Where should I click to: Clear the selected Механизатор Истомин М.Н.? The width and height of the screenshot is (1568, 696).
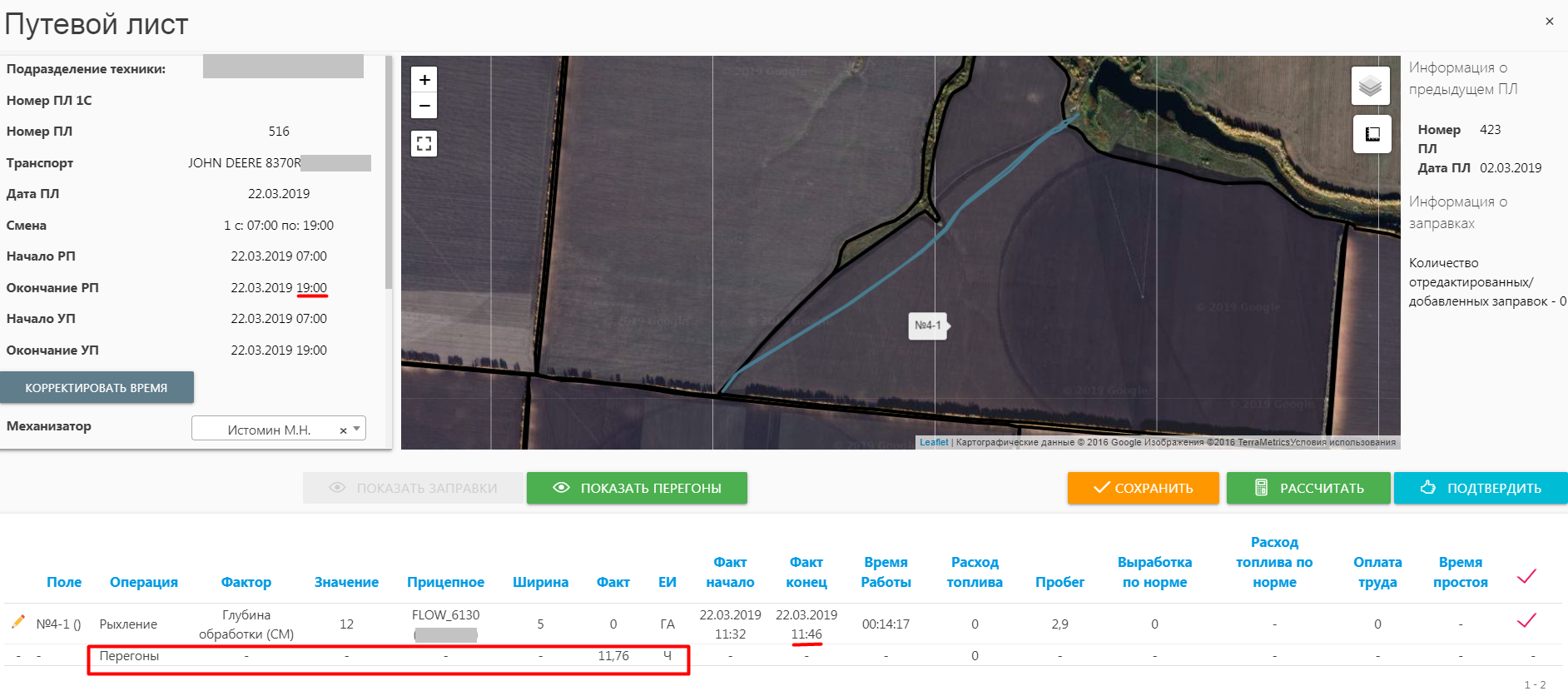343,430
